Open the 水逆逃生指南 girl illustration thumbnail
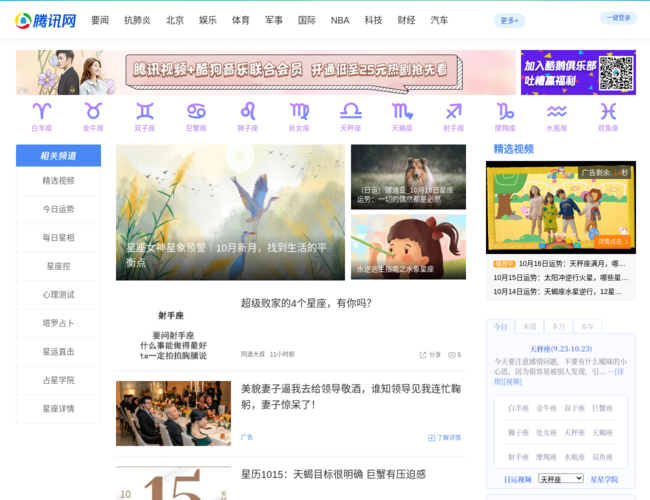The height and width of the screenshot is (500, 650). pyautogui.click(x=408, y=247)
